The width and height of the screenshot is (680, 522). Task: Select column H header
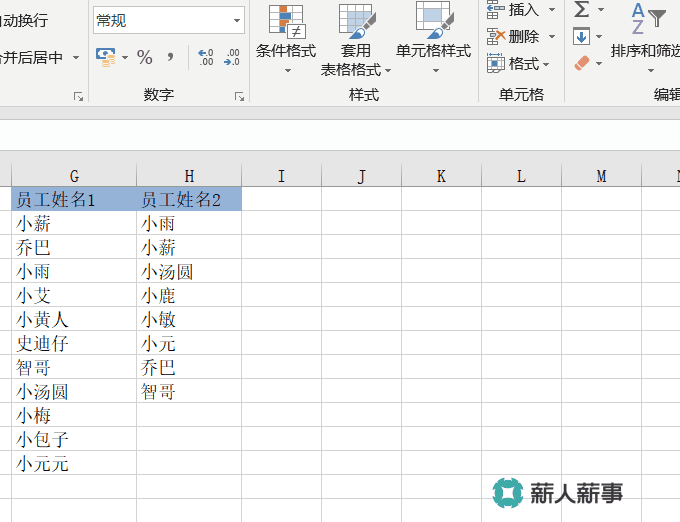tap(189, 176)
